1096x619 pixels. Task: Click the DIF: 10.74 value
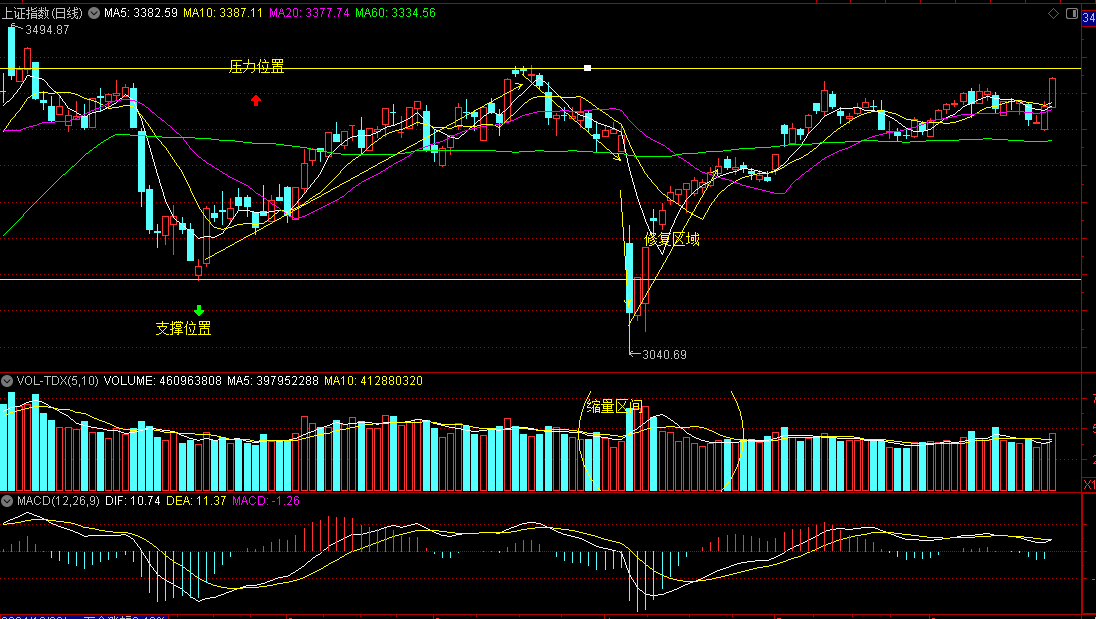click(x=133, y=501)
